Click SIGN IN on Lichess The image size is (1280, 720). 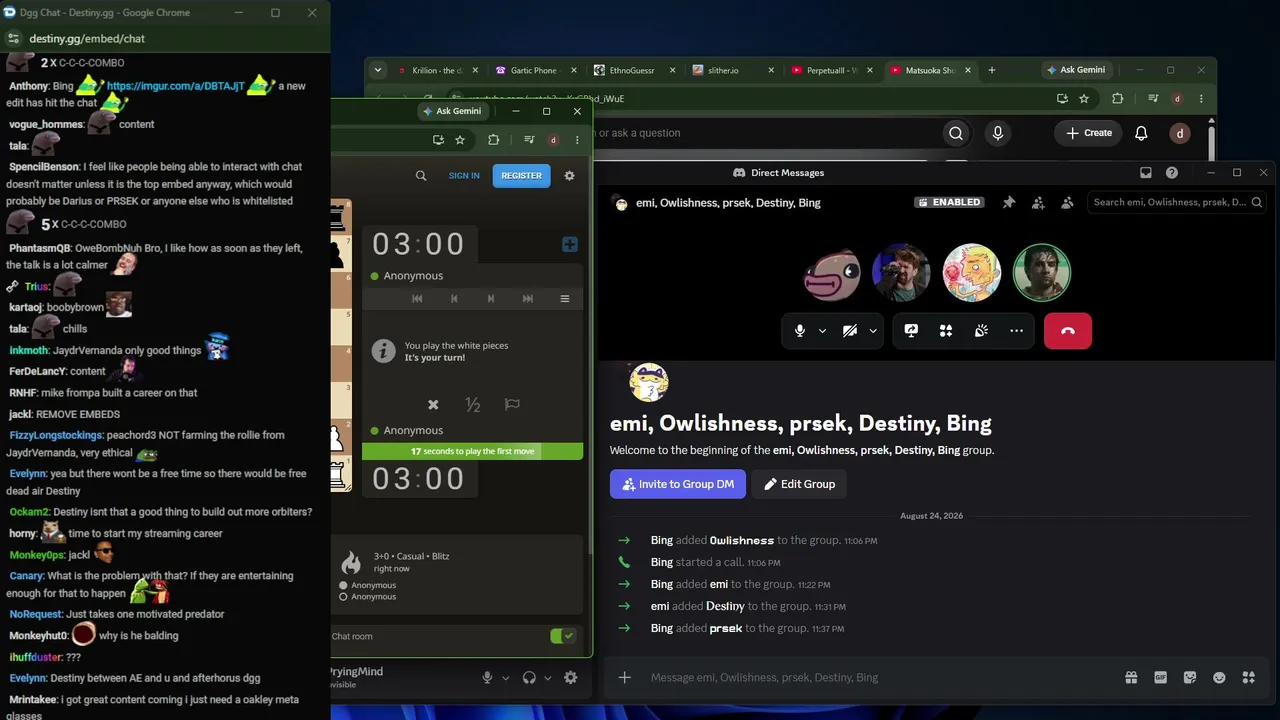[x=464, y=176]
